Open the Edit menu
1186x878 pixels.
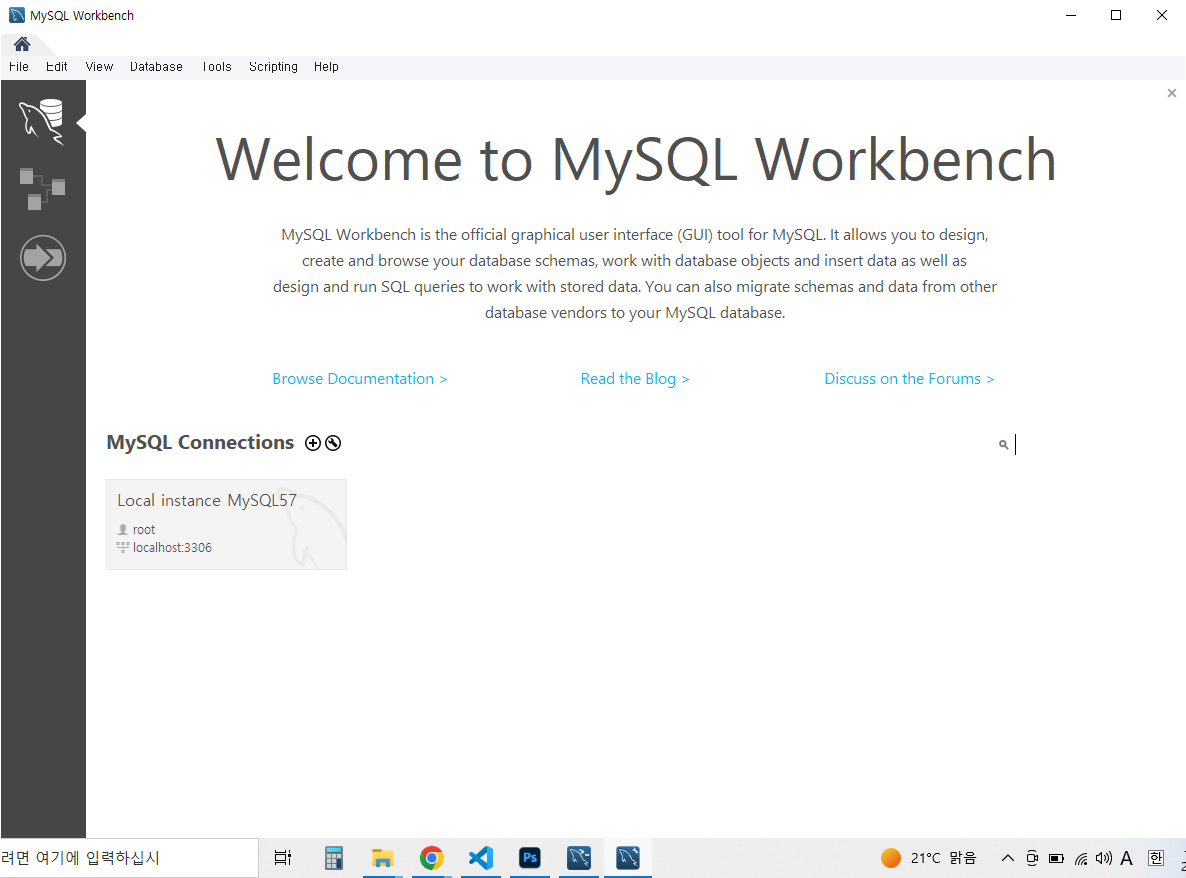(x=57, y=67)
